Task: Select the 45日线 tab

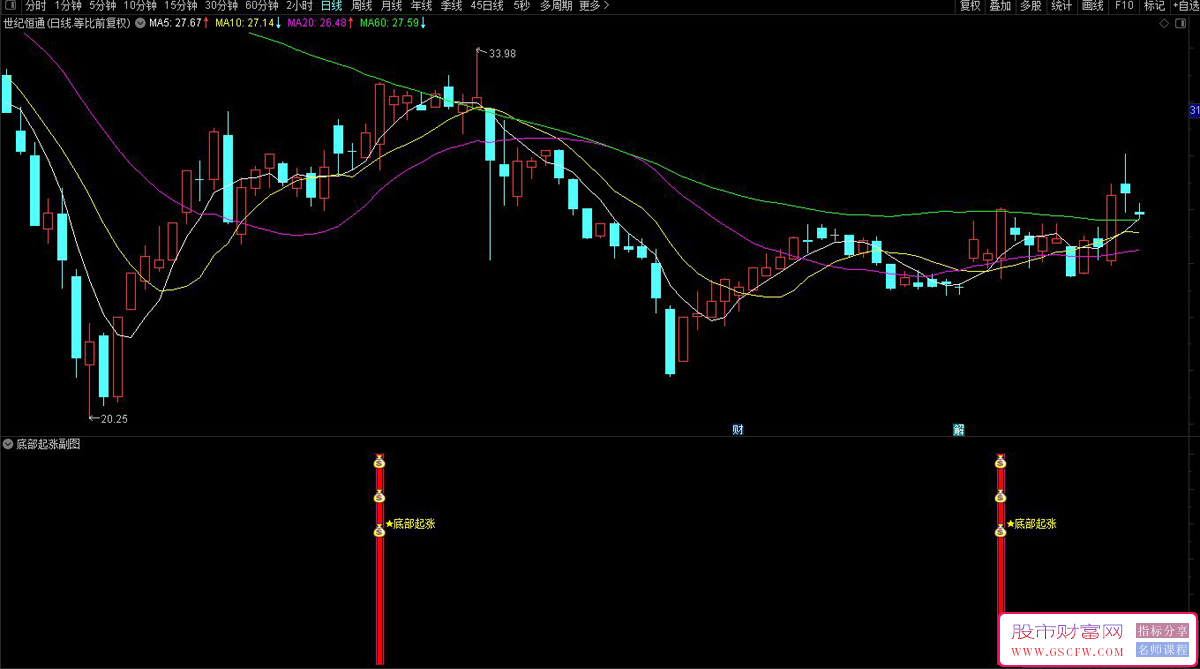Action: (487, 6)
